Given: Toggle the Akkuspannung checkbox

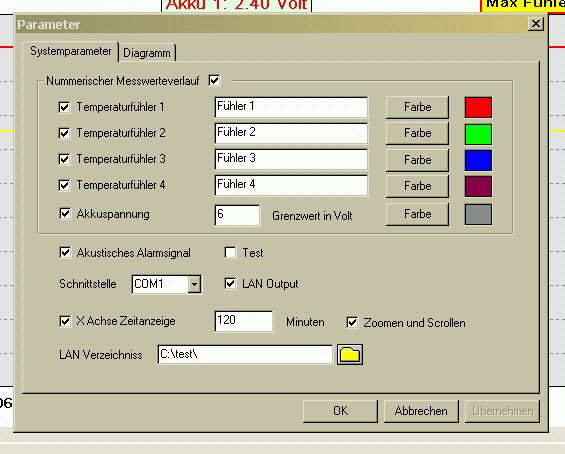Looking at the screenshot, I should 65,213.
